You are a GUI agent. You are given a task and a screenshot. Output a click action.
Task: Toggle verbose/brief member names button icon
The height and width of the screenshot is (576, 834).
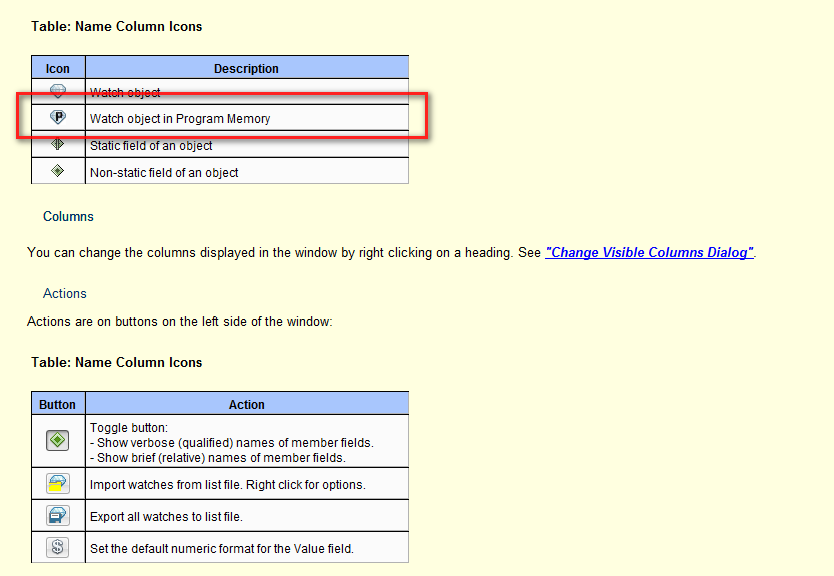coord(57,440)
